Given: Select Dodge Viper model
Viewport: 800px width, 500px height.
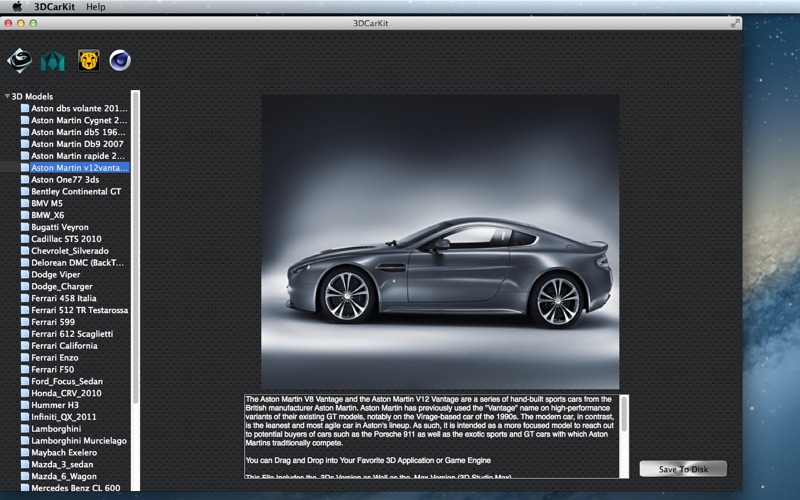Looking at the screenshot, I should coord(56,274).
